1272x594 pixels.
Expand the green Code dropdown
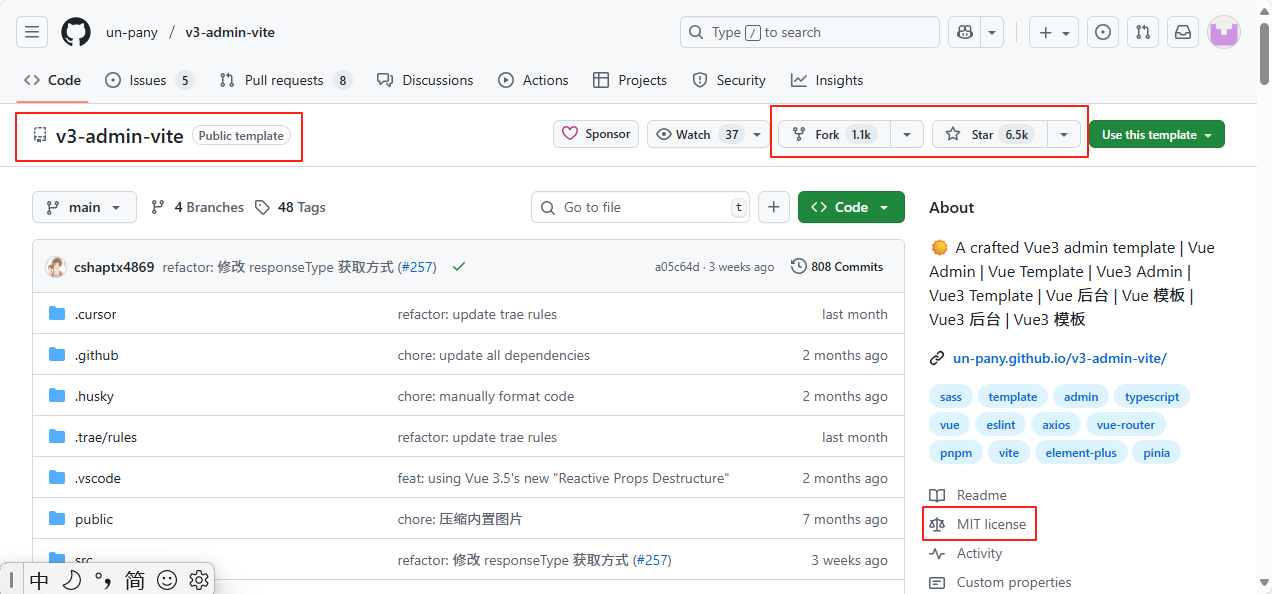(851, 207)
